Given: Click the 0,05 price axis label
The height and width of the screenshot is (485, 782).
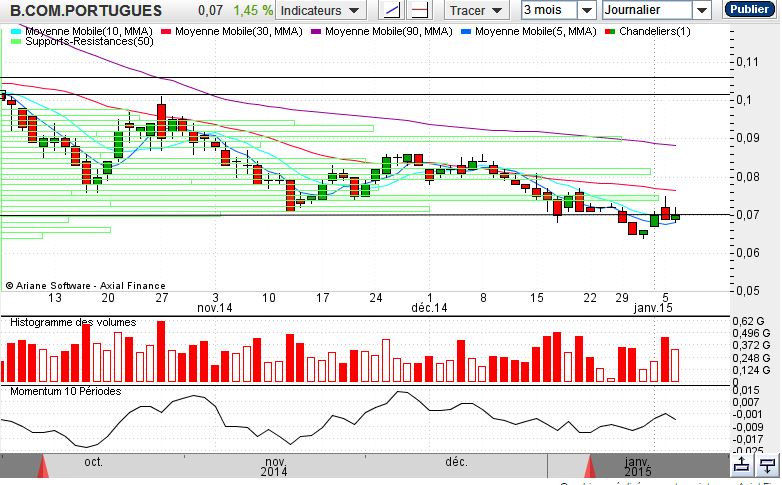Looking at the screenshot, I should pyautogui.click(x=748, y=290).
